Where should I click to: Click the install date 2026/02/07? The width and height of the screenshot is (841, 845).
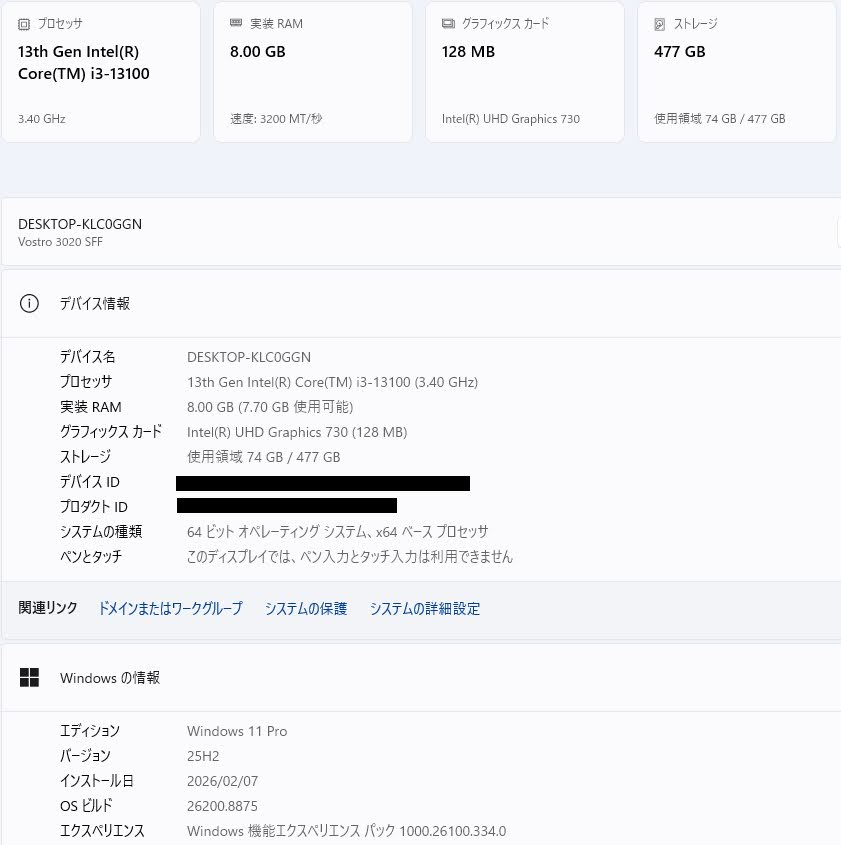click(223, 781)
